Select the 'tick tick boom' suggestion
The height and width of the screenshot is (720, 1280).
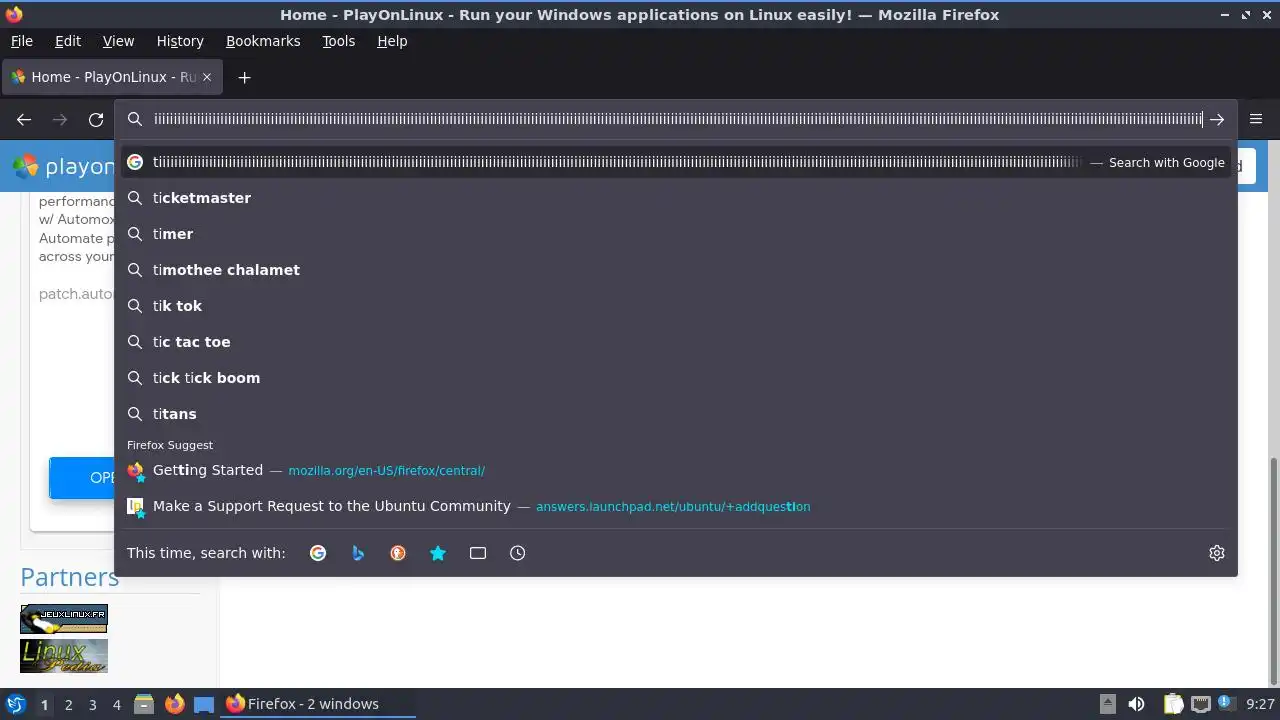point(676,378)
